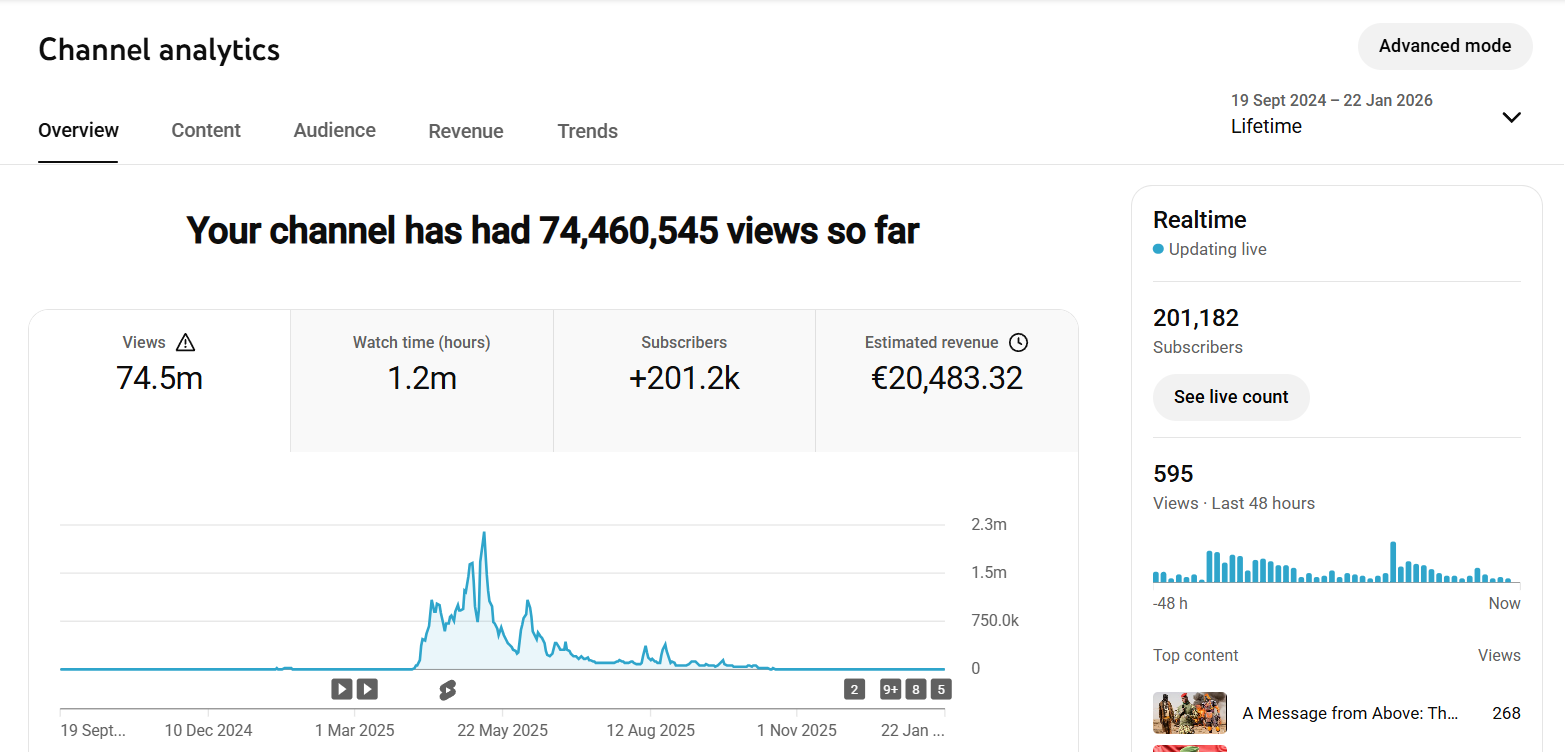Go to the Revenue tab
The image size is (1565, 752).
pyautogui.click(x=466, y=131)
